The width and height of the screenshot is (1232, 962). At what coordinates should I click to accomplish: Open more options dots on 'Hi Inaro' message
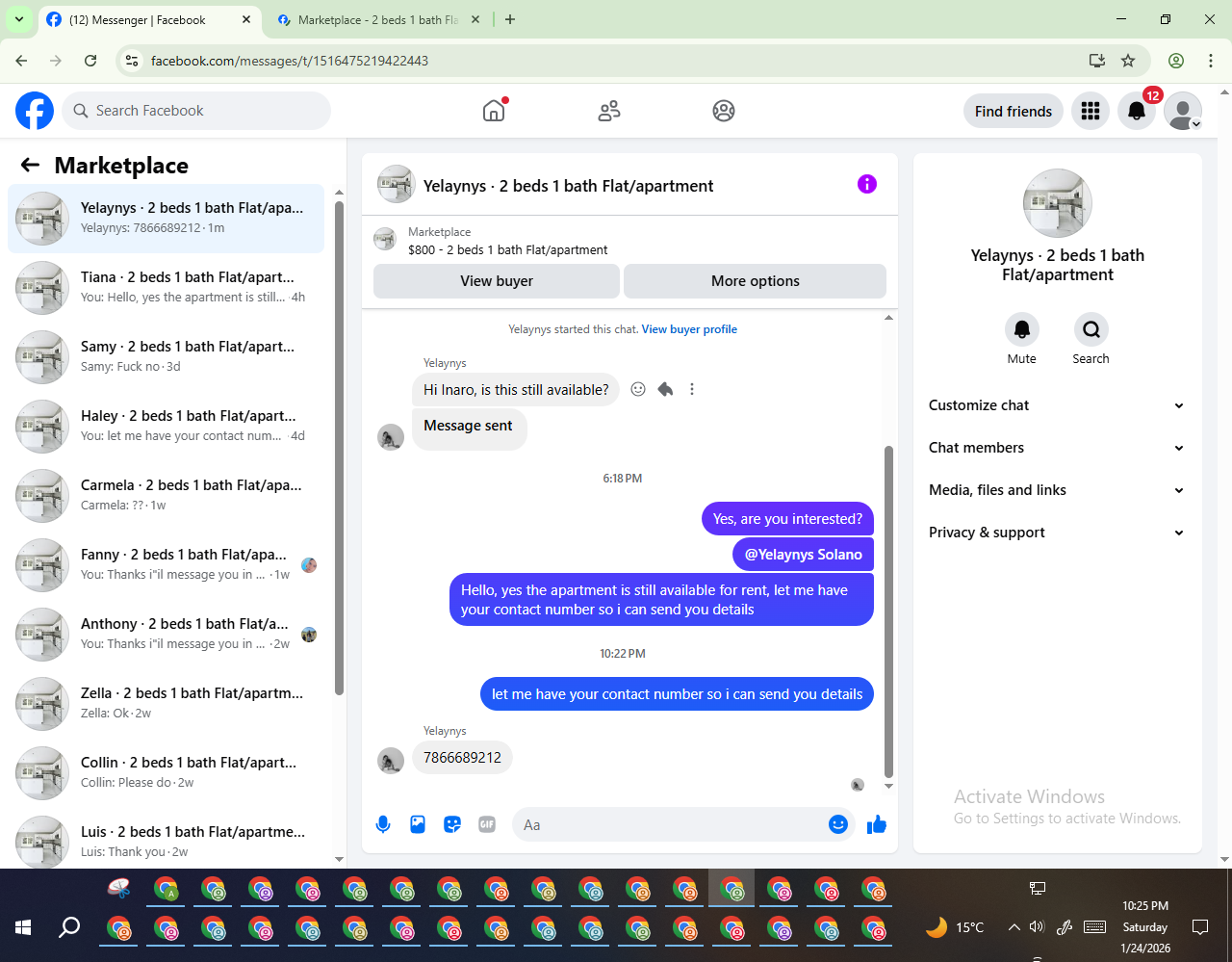pos(692,389)
